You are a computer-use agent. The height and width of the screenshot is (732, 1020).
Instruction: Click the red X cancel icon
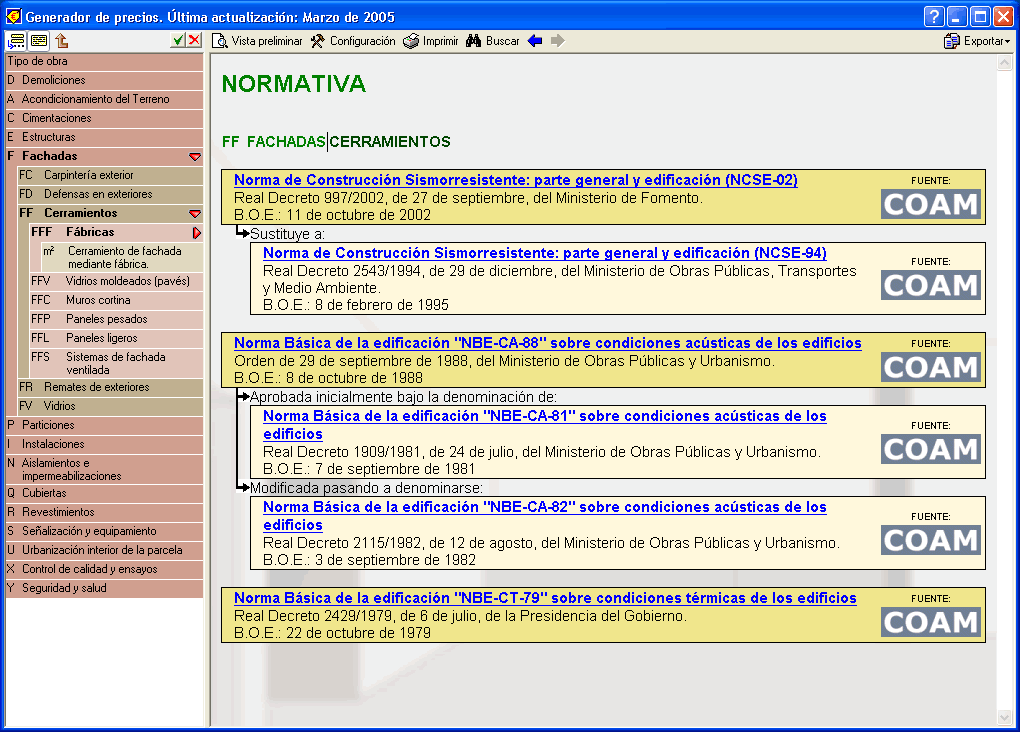tap(195, 40)
